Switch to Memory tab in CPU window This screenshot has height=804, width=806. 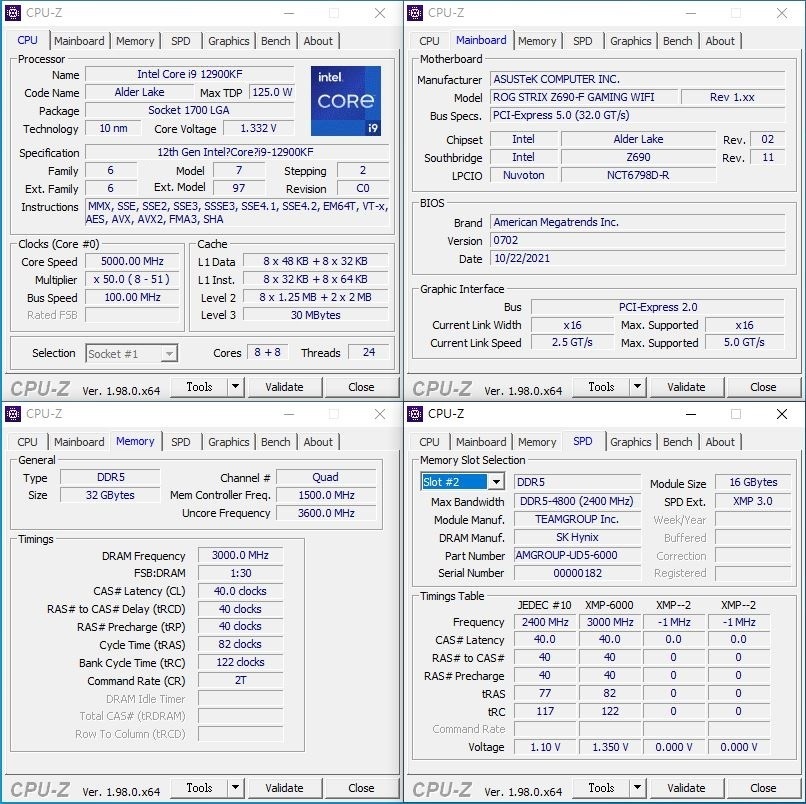click(135, 41)
